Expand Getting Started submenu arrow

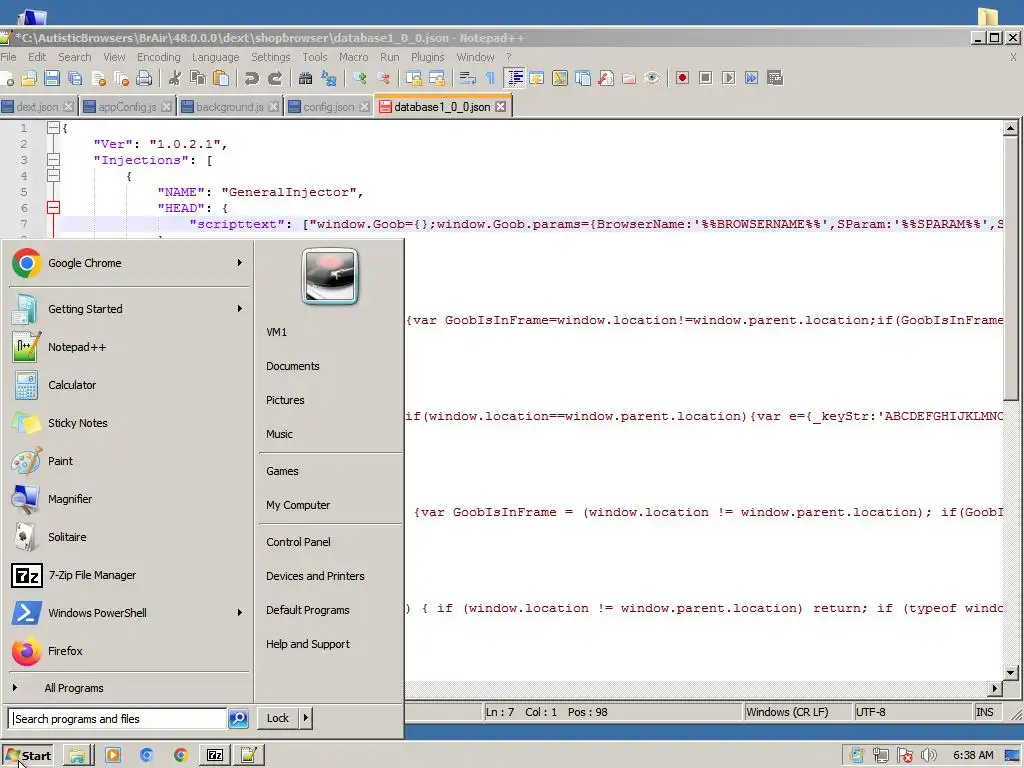(240, 308)
